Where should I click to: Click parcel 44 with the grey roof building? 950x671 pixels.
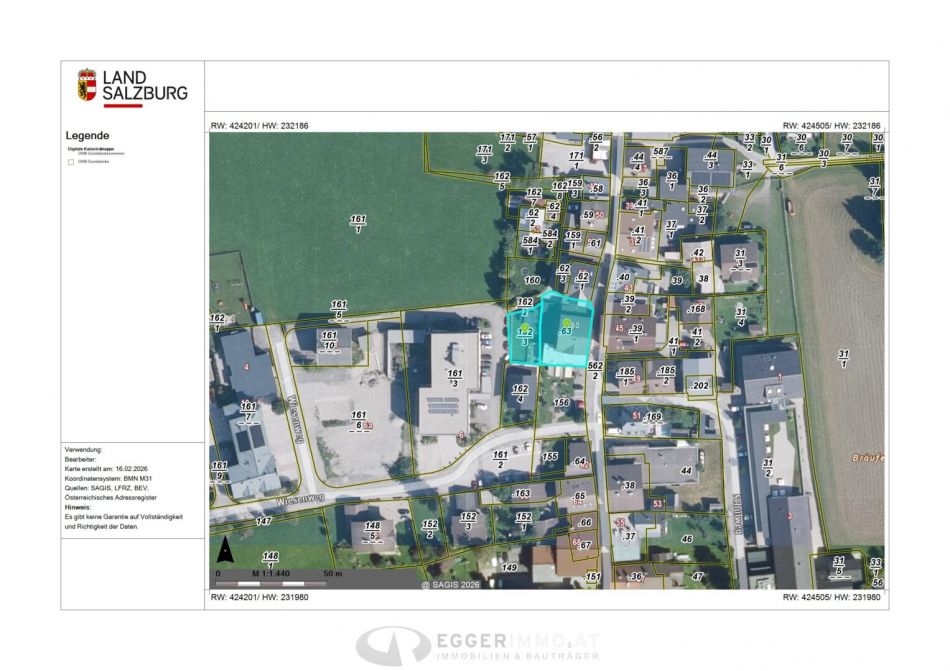[x=686, y=470]
